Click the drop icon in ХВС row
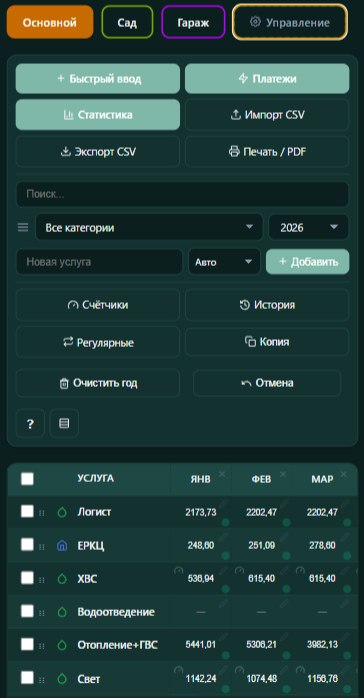Screen dimensions: 364x698 coord(62,579)
